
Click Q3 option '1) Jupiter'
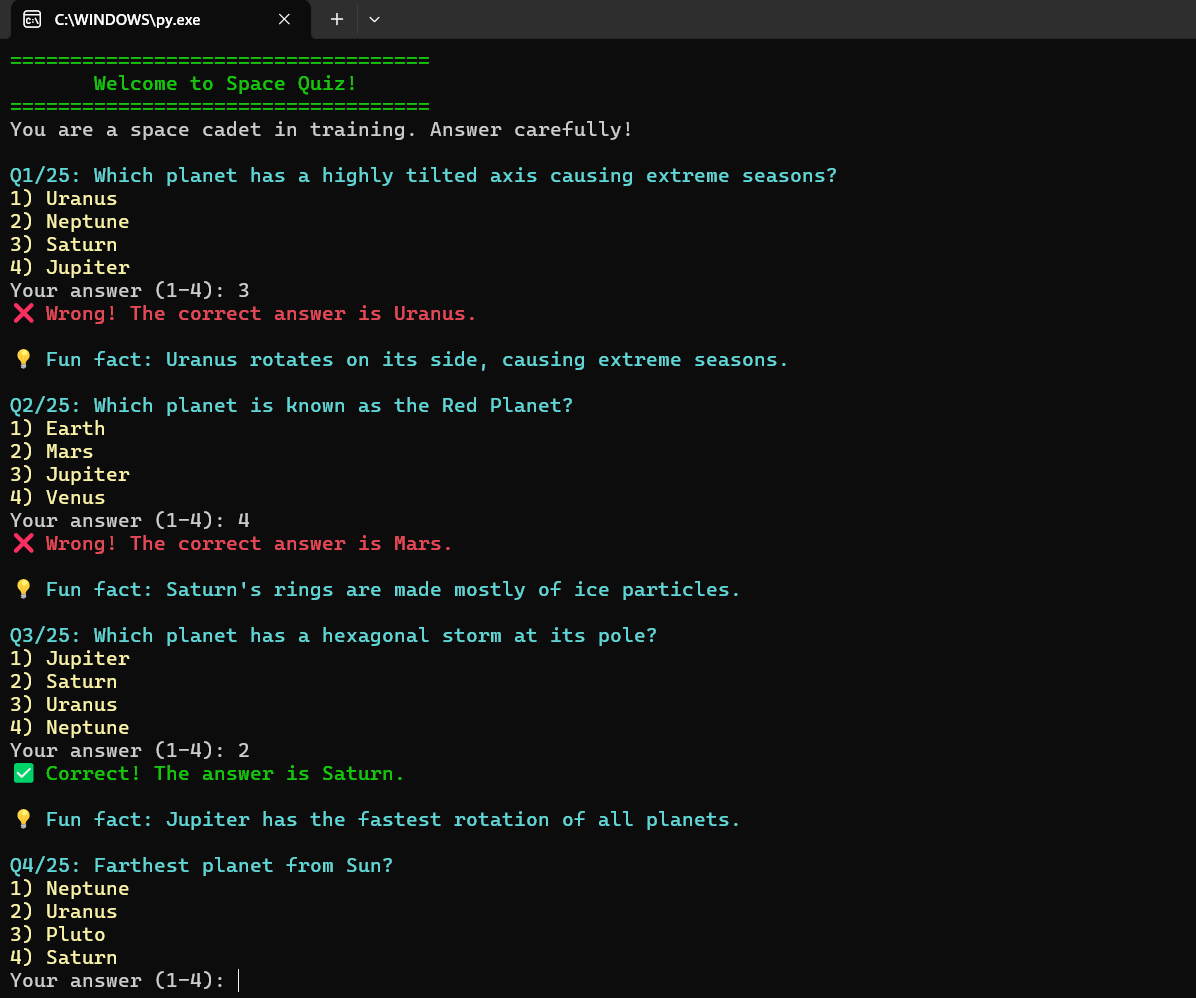point(69,658)
